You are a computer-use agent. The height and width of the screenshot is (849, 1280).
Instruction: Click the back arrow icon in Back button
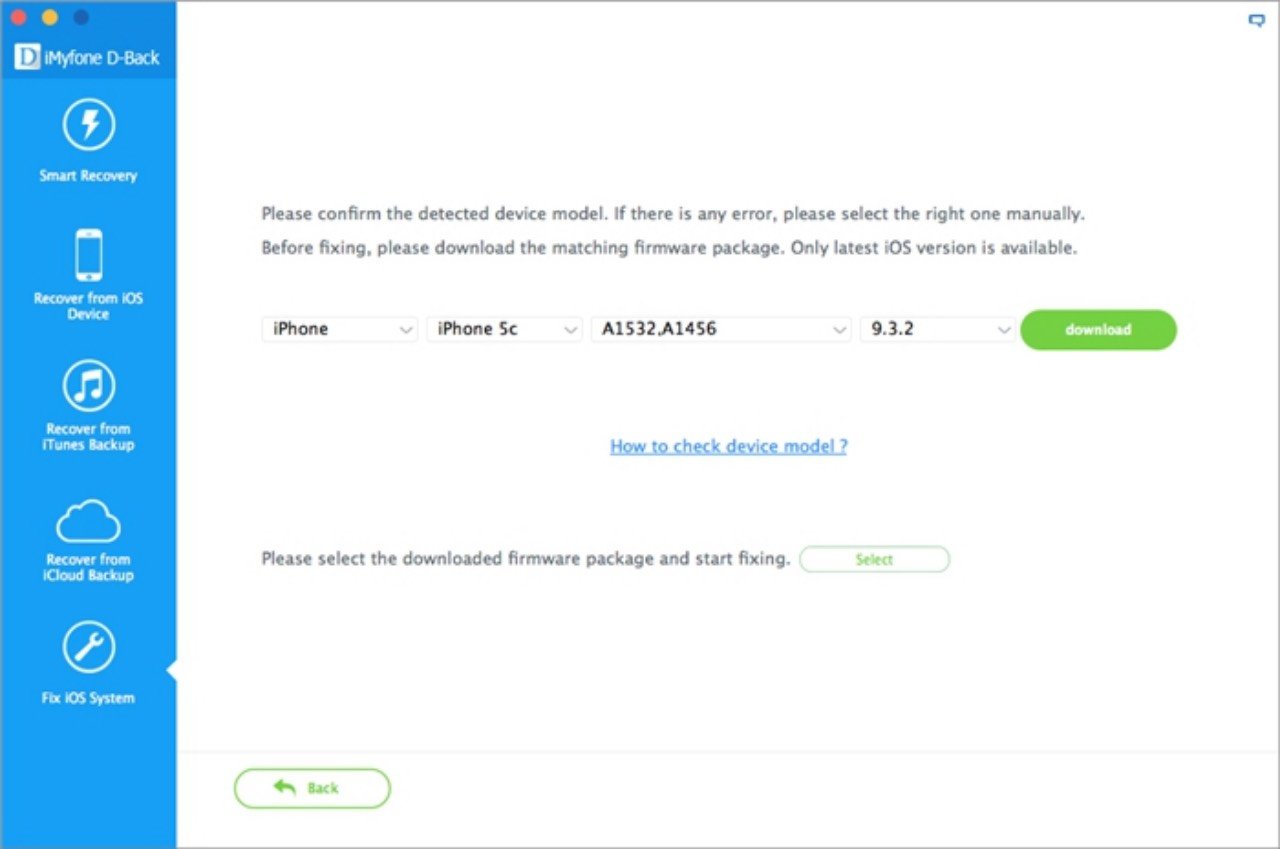(285, 788)
